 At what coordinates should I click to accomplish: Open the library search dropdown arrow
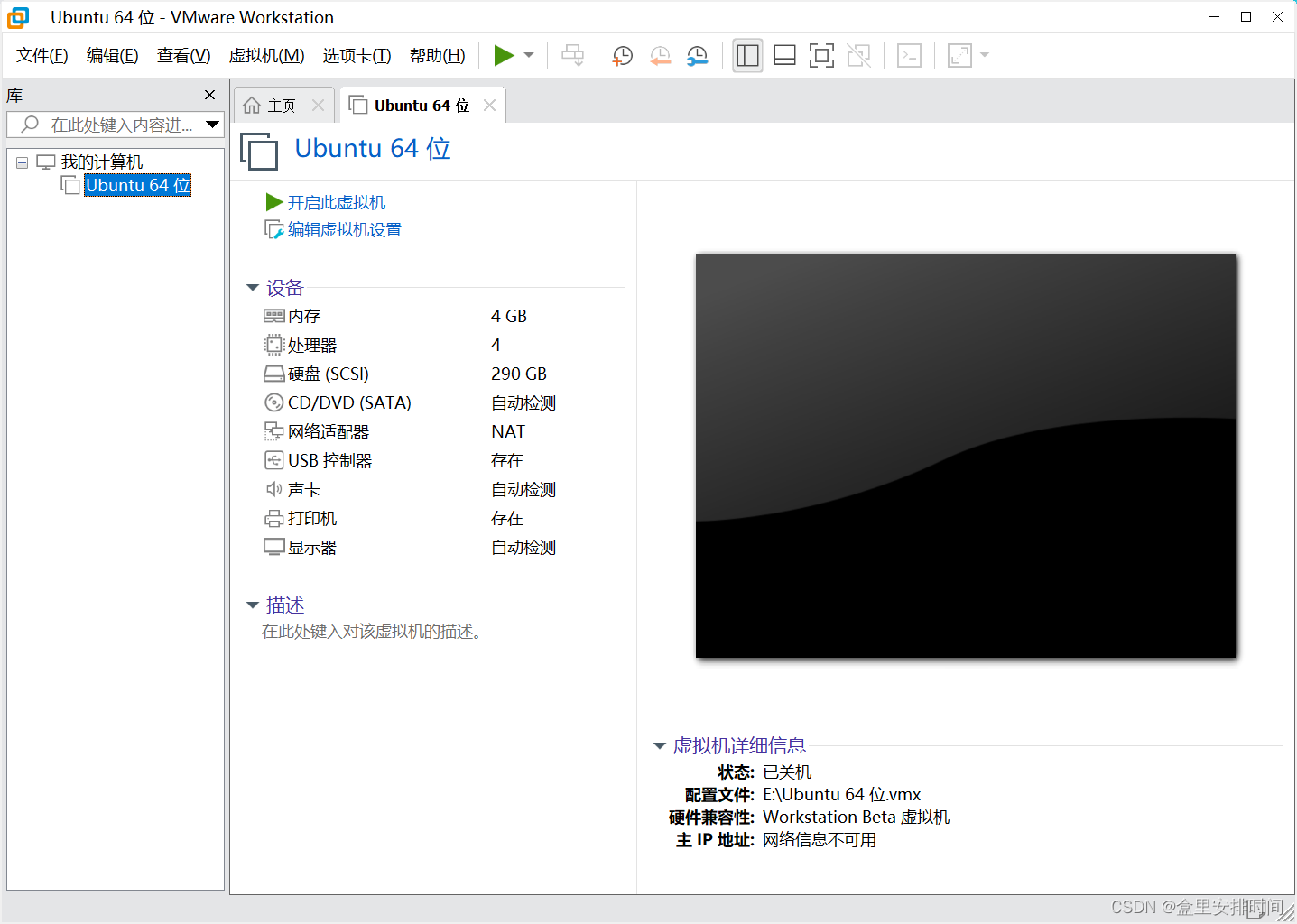tap(213, 125)
